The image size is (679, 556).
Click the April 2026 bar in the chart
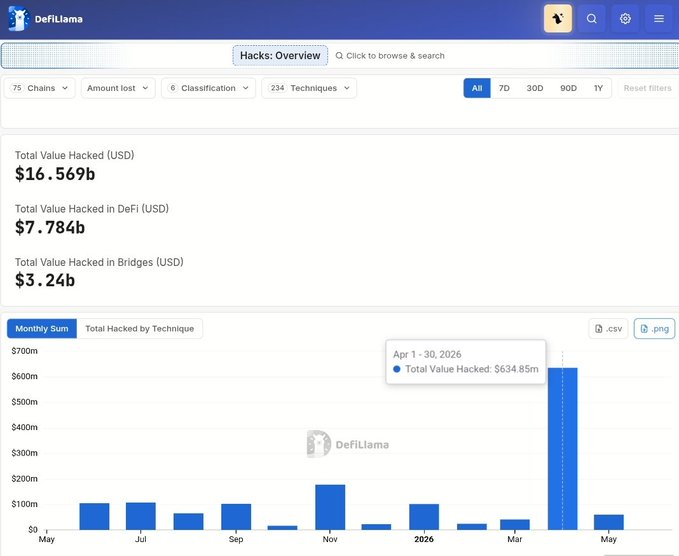563,449
